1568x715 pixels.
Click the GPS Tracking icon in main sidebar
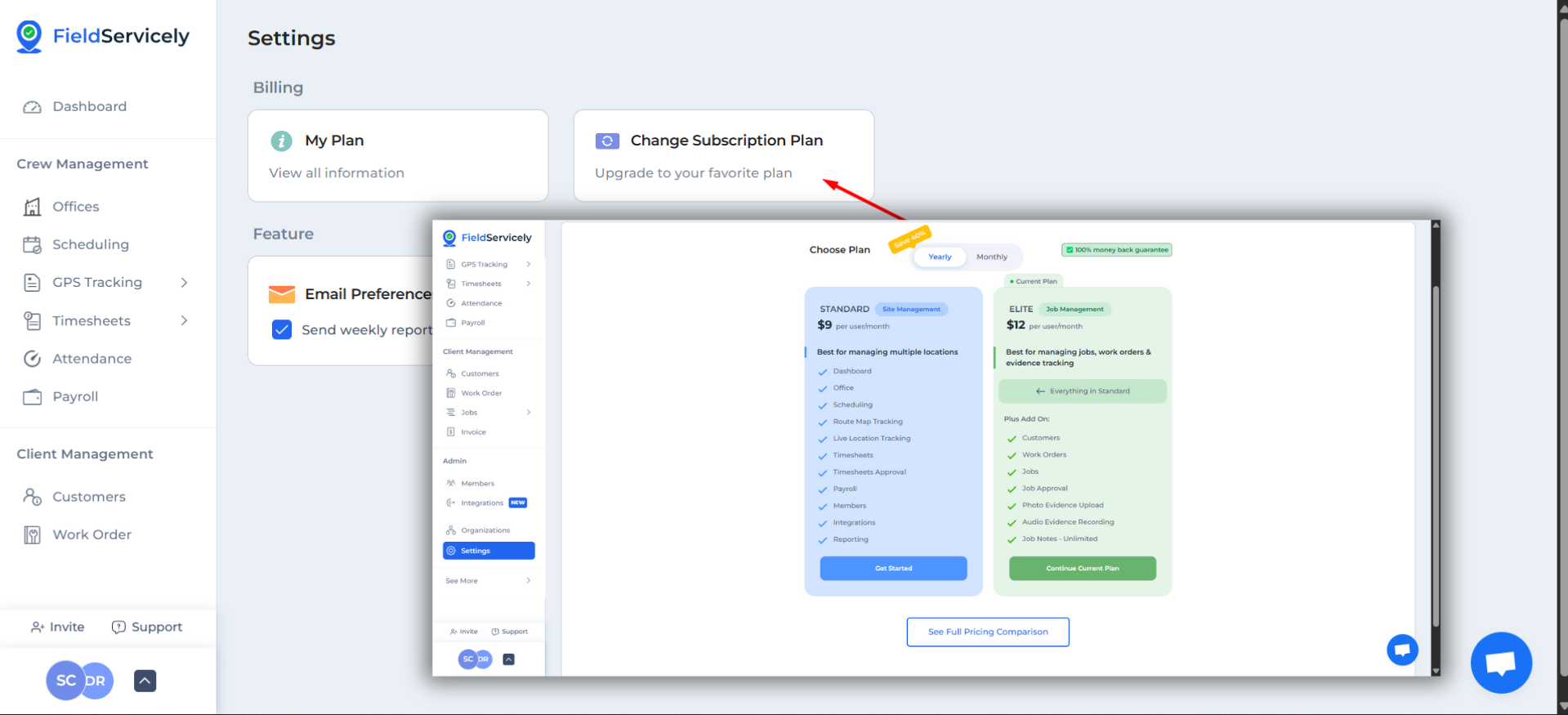tap(32, 283)
